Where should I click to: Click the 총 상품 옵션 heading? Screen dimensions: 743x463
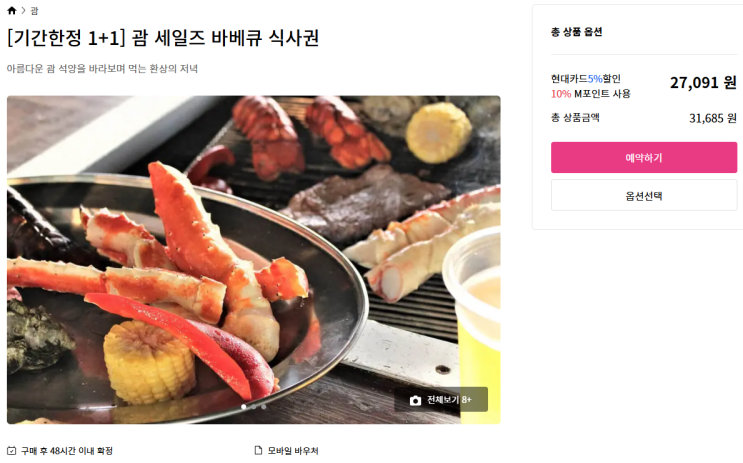click(x=577, y=32)
